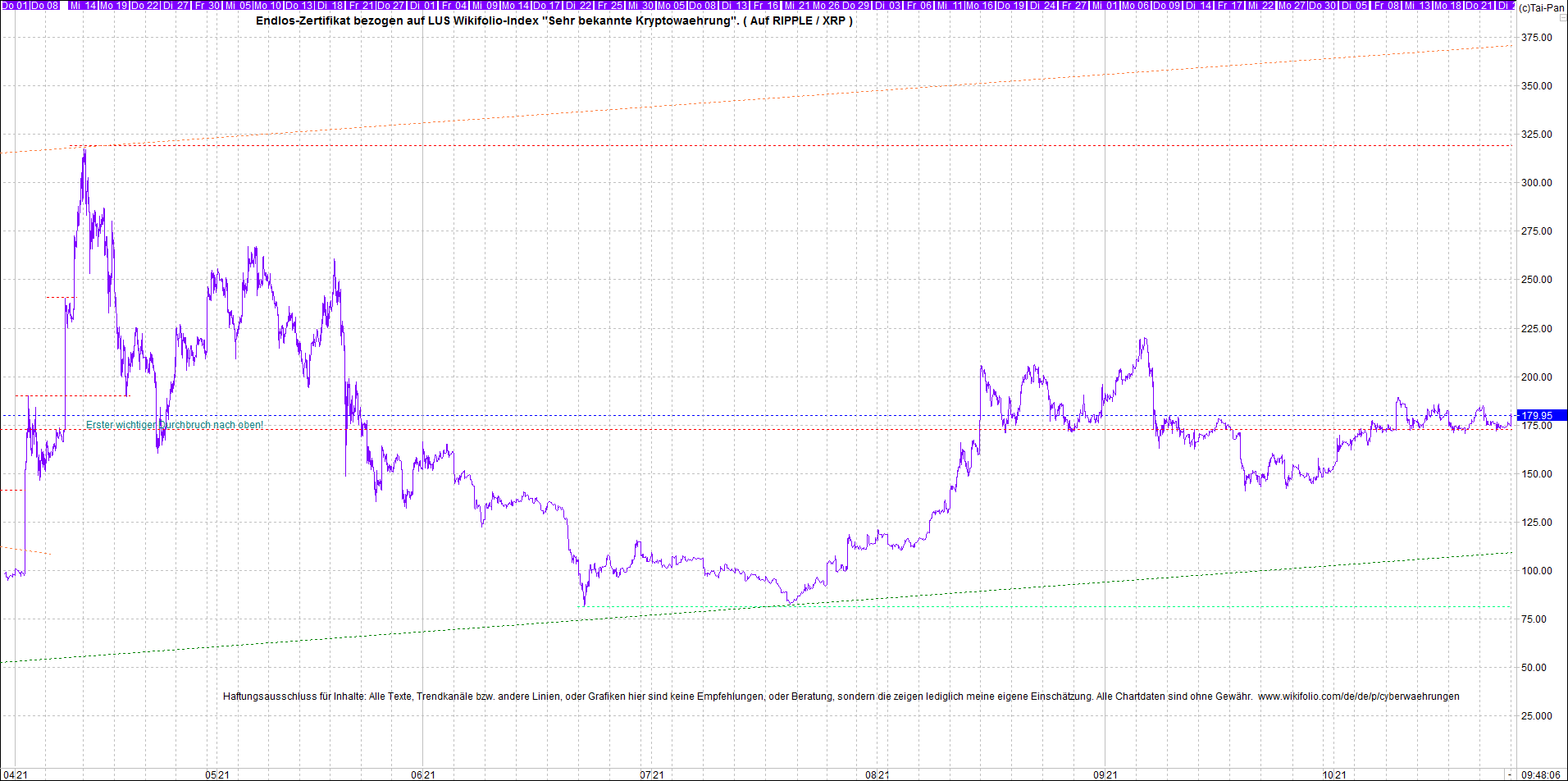
Task: Click the 07/21 month label on time axis
Action: [x=652, y=774]
